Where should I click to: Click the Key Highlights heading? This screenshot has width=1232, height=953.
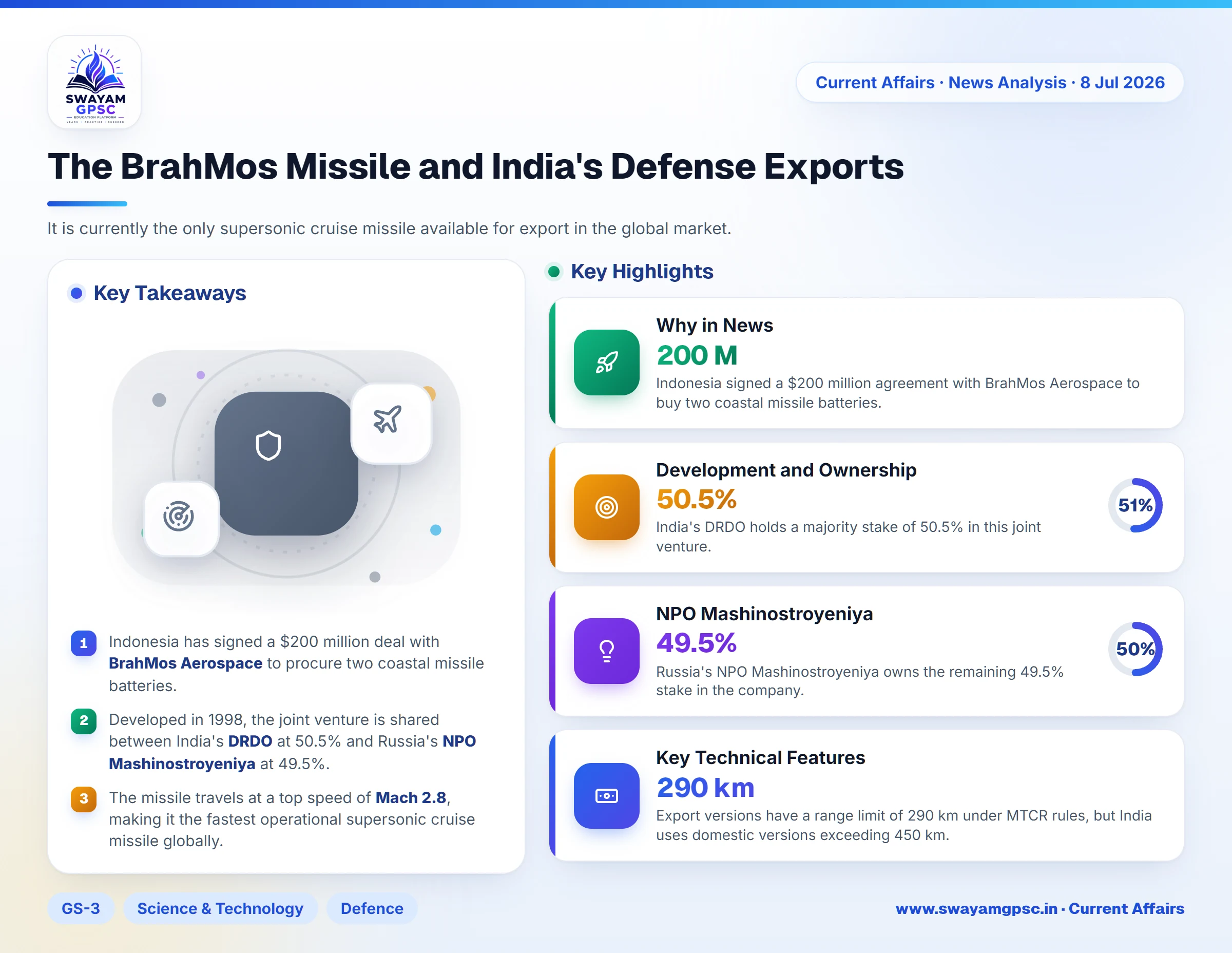click(x=642, y=272)
